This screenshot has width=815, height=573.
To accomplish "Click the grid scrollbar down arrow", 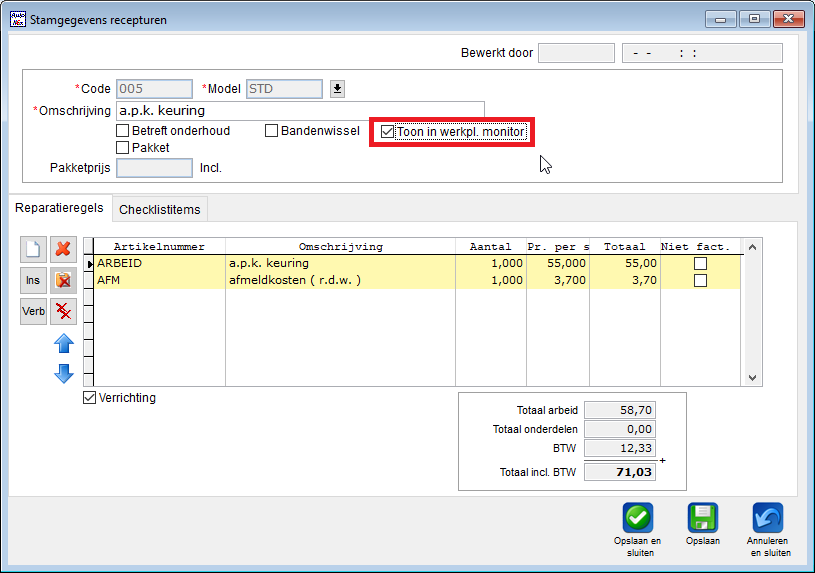I will click(x=752, y=378).
